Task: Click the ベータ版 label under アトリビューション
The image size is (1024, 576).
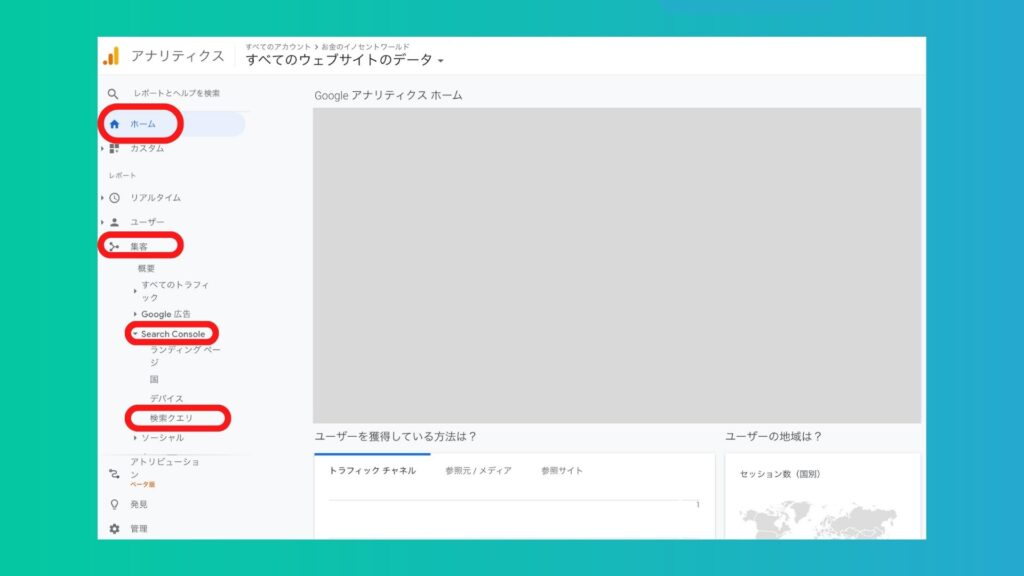Action: click(142, 485)
